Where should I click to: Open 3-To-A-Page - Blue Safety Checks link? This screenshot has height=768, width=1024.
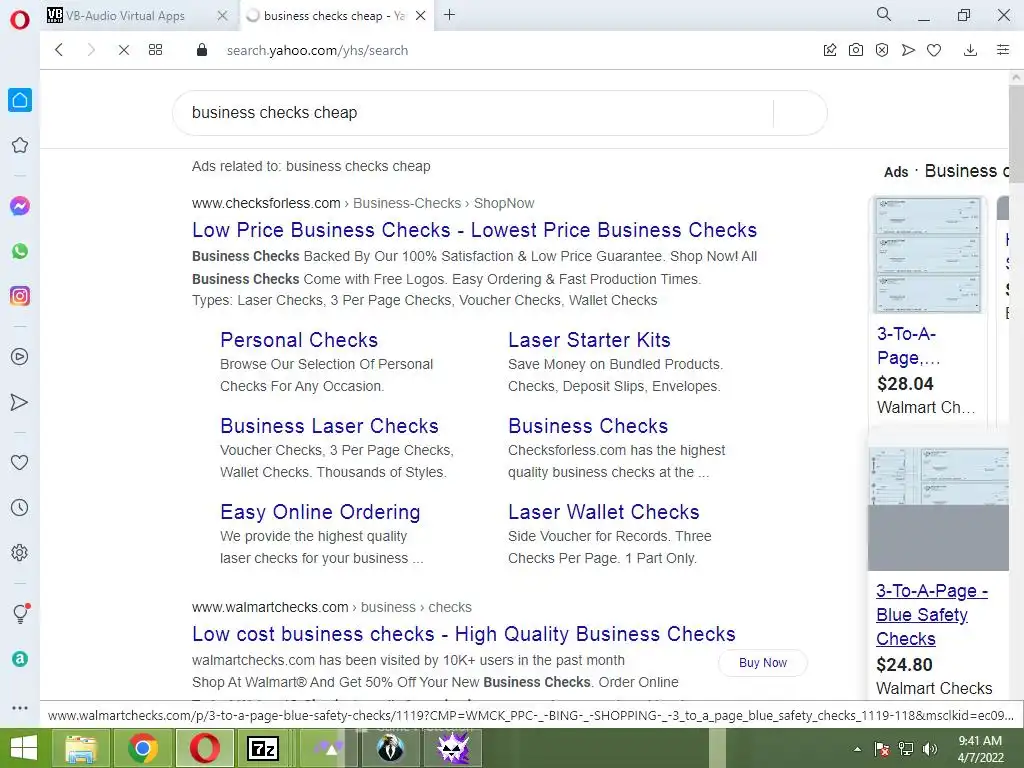[x=932, y=615]
